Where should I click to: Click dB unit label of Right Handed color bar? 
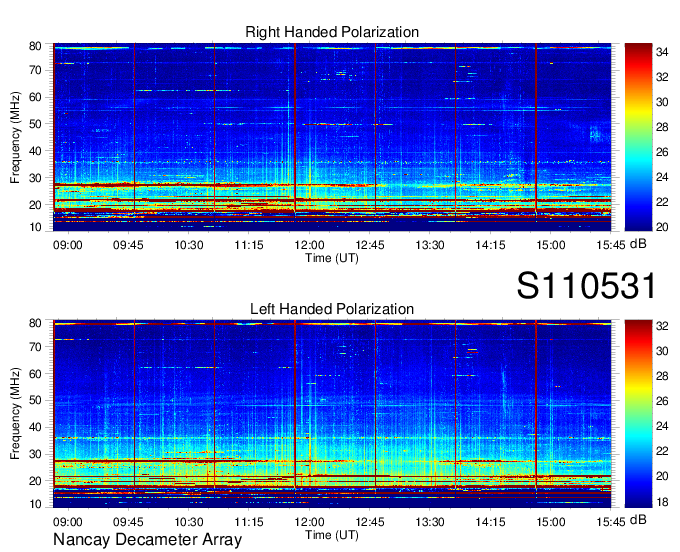(638, 244)
